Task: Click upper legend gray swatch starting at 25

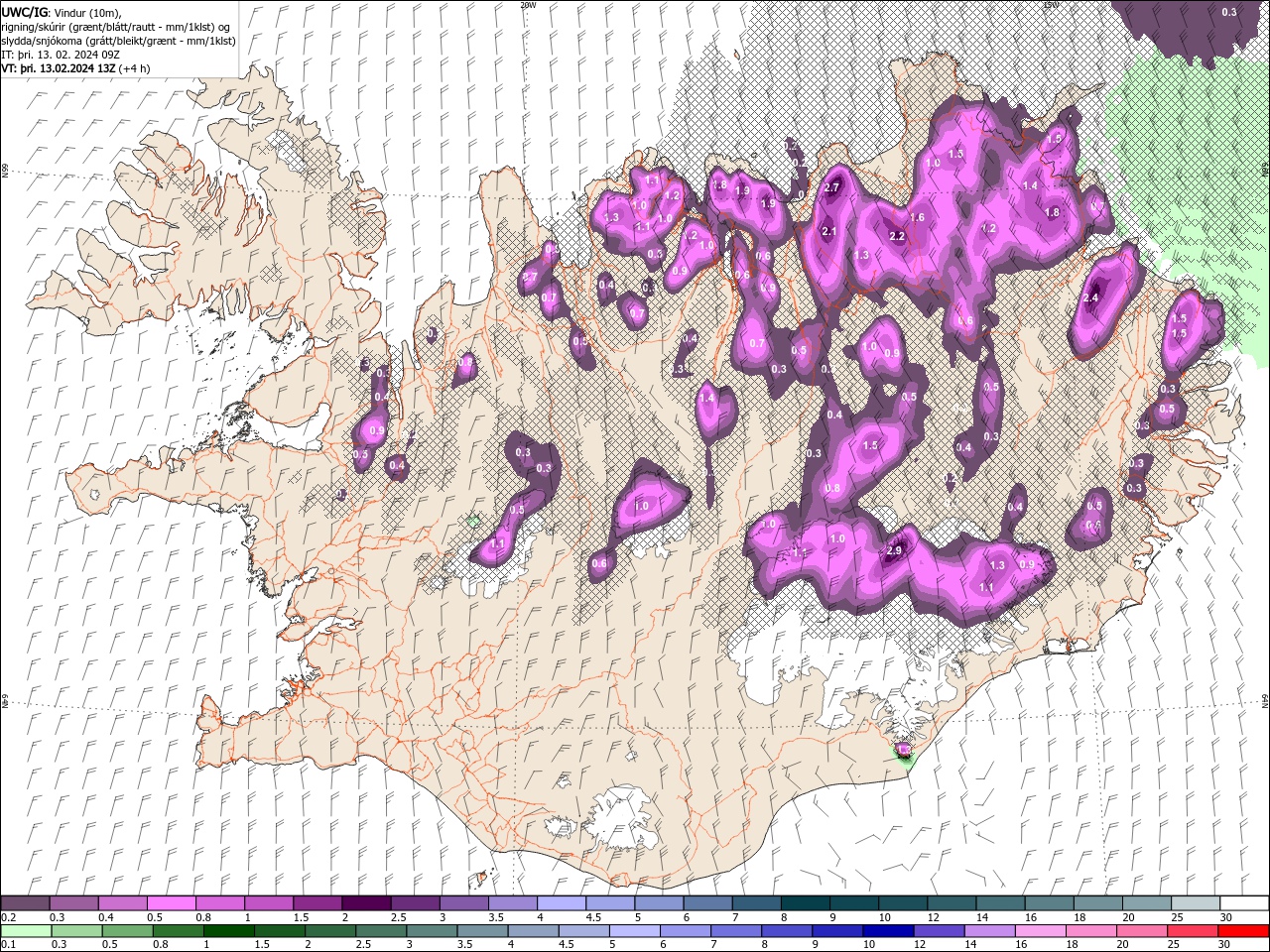Action: (1195, 903)
